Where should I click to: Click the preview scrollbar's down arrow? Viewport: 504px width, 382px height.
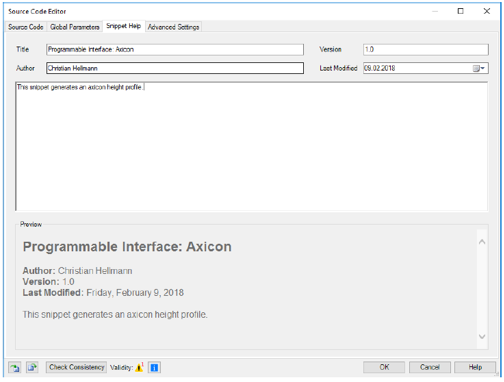point(482,337)
